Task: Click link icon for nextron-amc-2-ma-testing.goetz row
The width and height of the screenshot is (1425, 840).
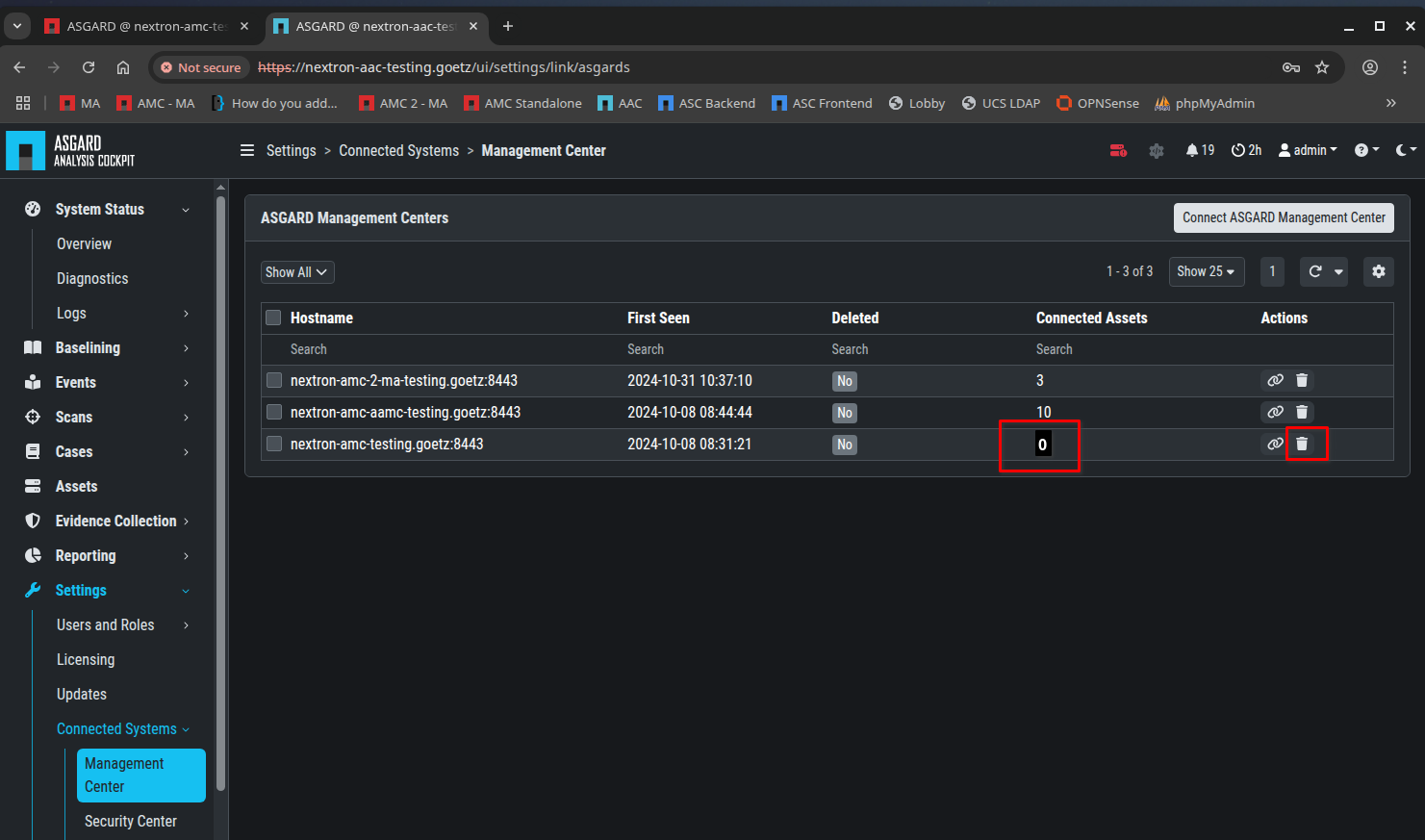Action: pyautogui.click(x=1275, y=380)
